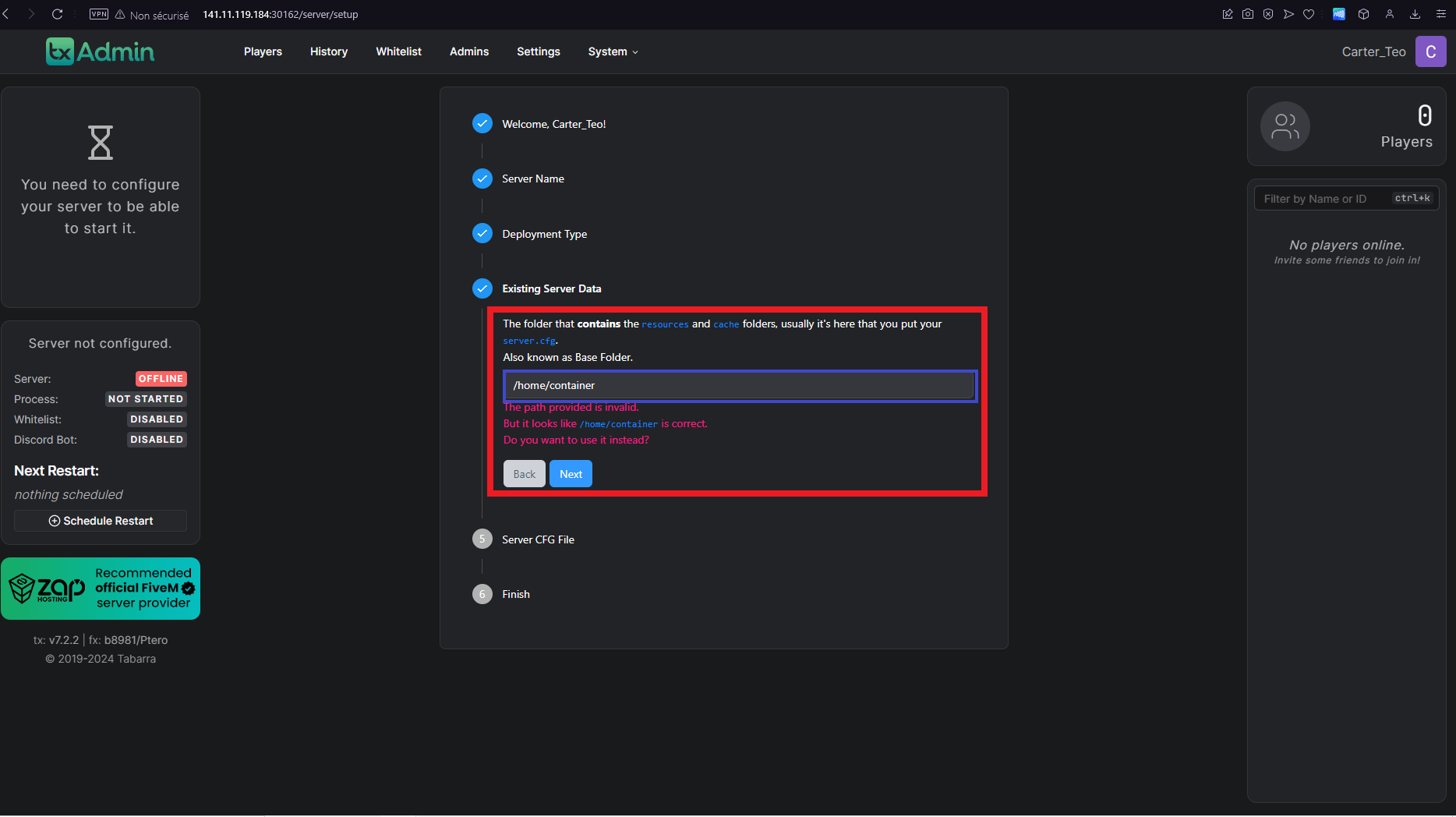The height and width of the screenshot is (817, 1456).
Task: Expand the System dropdown menu
Action: pyautogui.click(x=613, y=51)
